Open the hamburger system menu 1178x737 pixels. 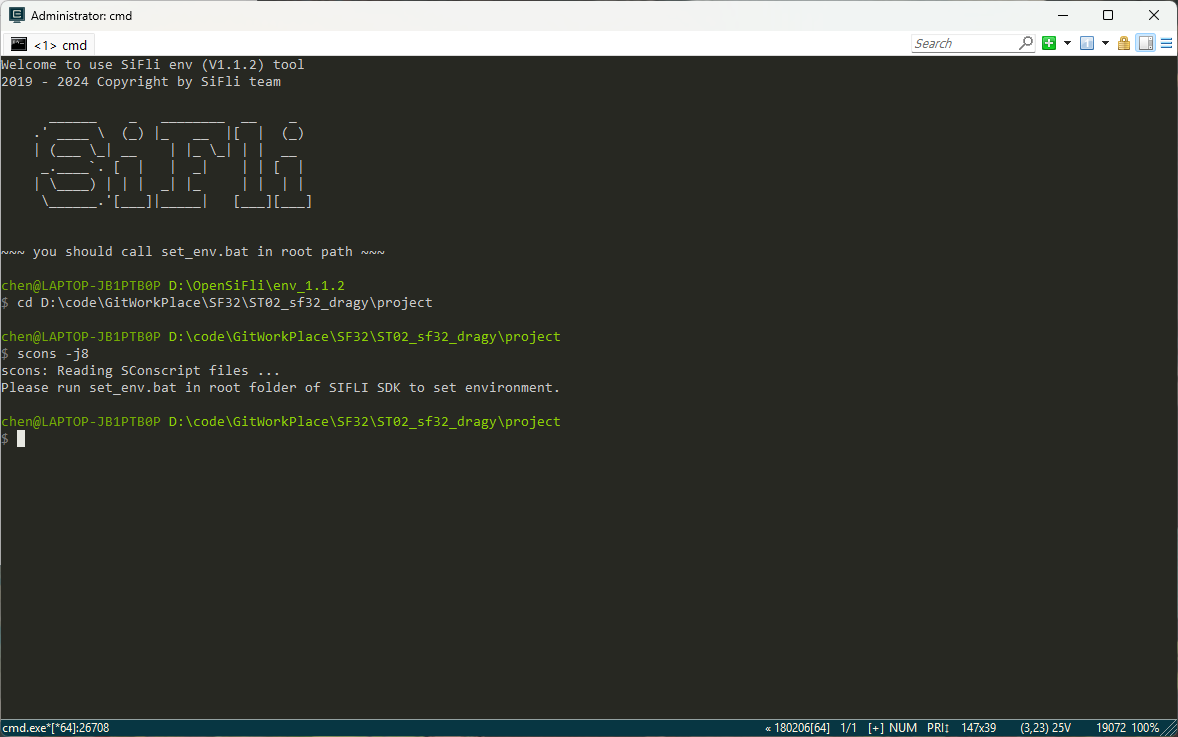(1166, 43)
